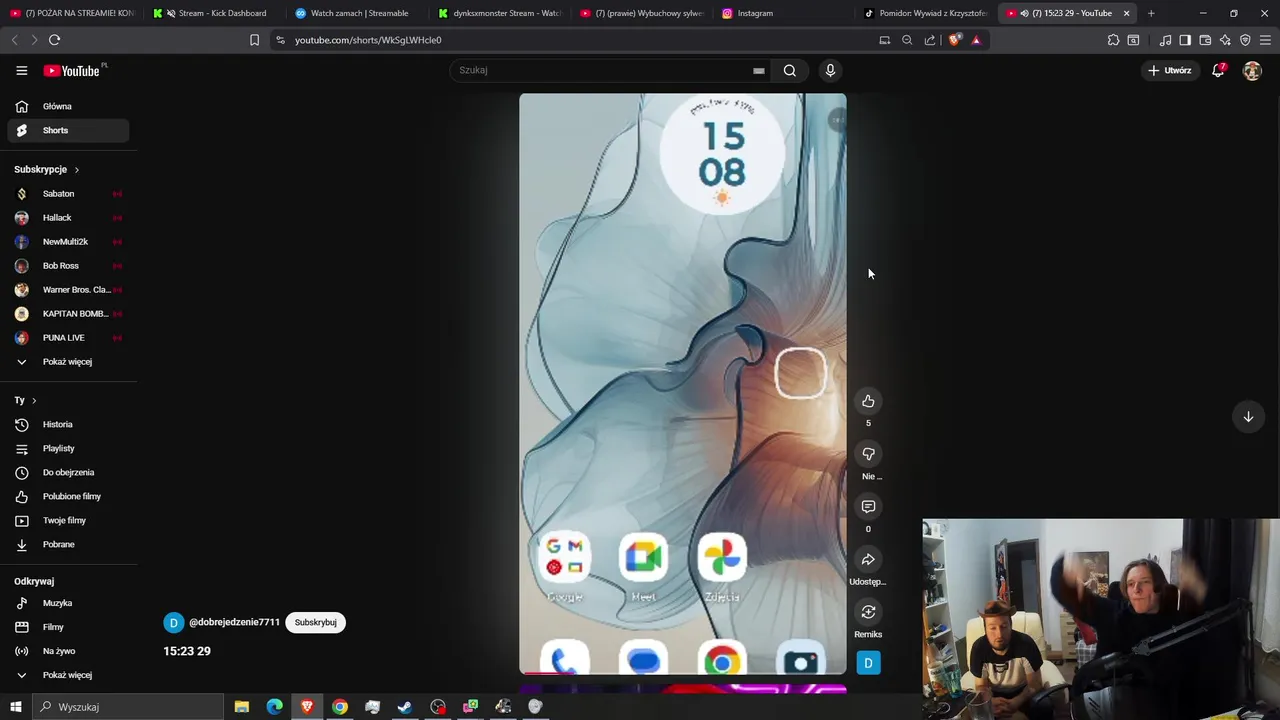Screen dimensions: 1280x720
Task: Switch to Instagram tab
Action: (x=785, y=13)
